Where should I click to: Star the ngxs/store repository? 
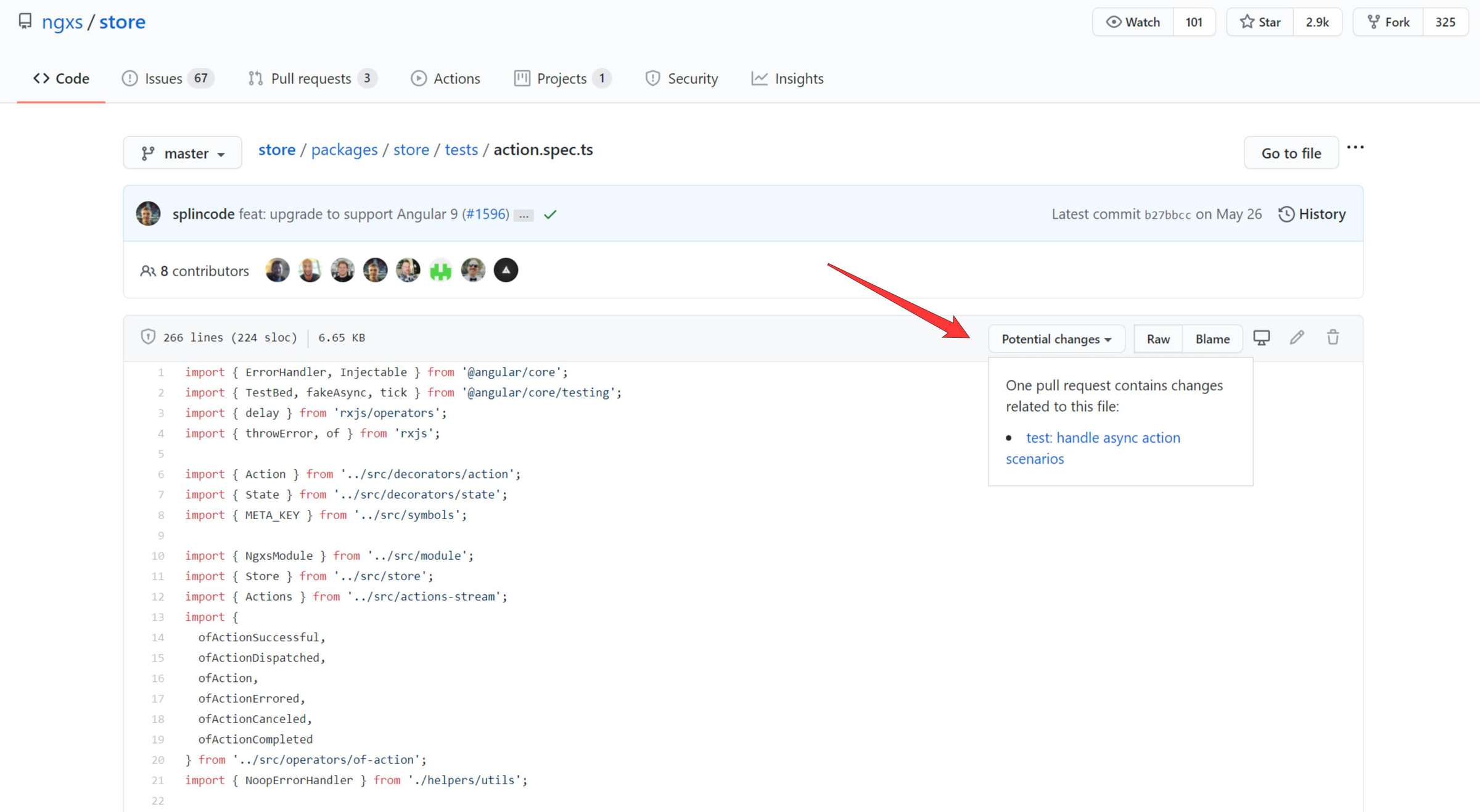point(1260,22)
